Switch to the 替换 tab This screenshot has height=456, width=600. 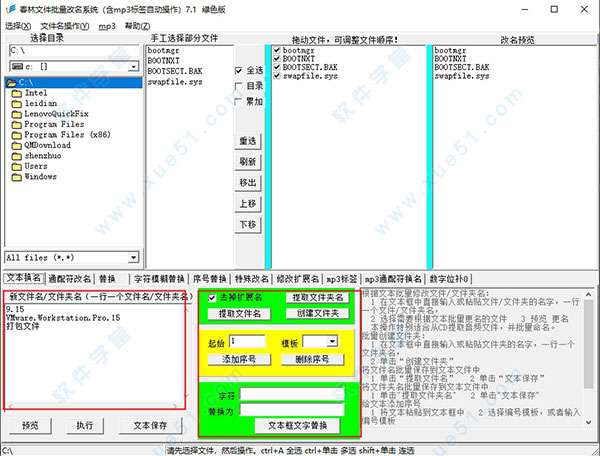(x=107, y=279)
